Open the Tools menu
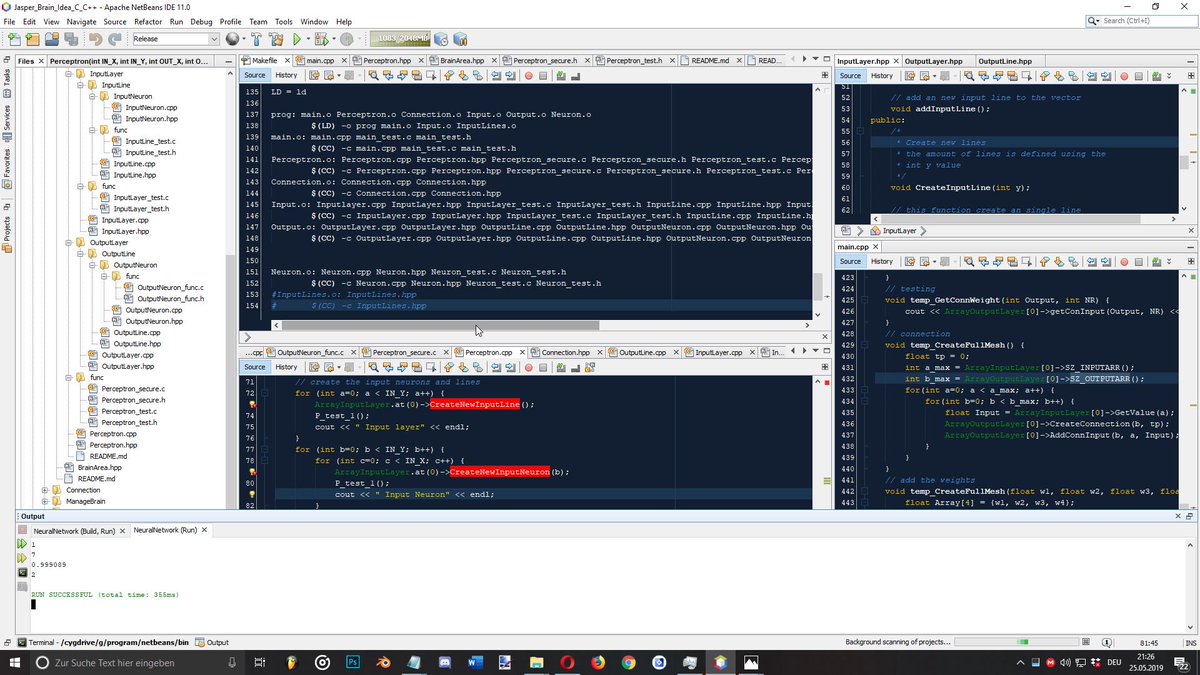Screen dimensions: 1200x675 click(284, 21)
